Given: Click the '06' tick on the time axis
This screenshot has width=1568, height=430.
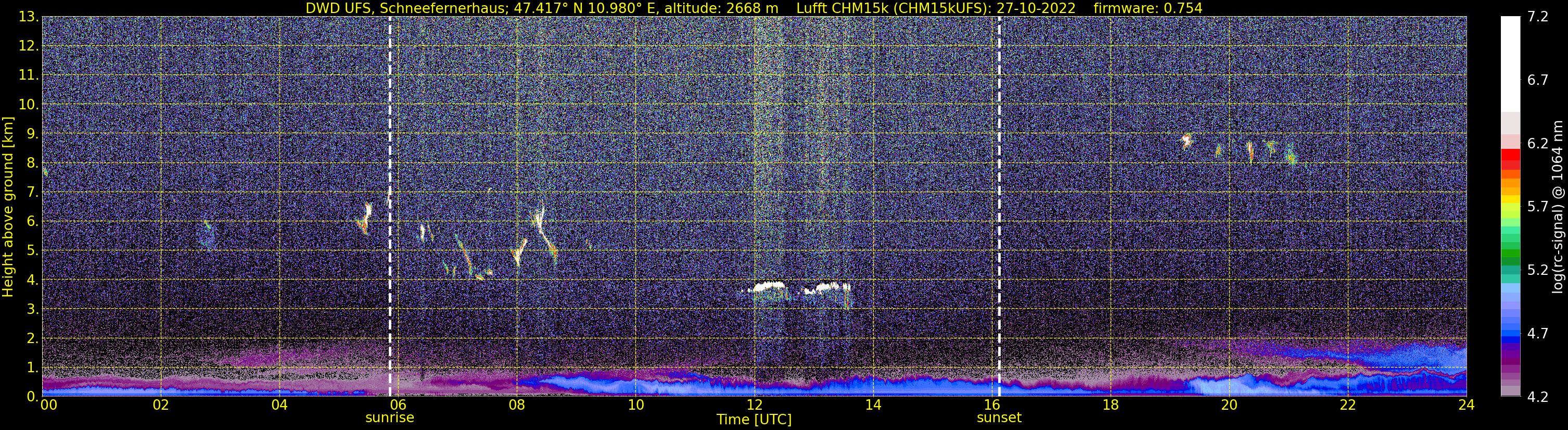Looking at the screenshot, I should click(398, 405).
